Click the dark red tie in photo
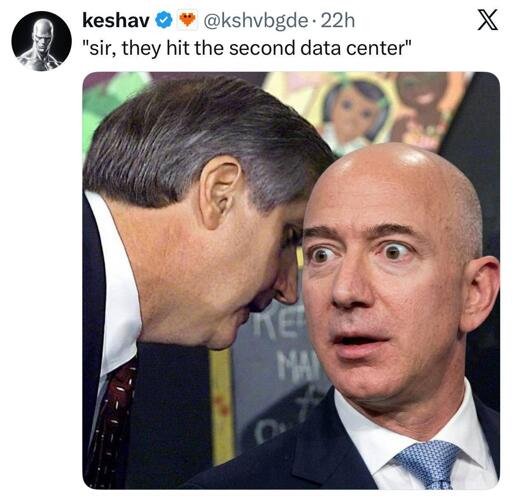Viewport: 512px width, 496px height. point(110,423)
